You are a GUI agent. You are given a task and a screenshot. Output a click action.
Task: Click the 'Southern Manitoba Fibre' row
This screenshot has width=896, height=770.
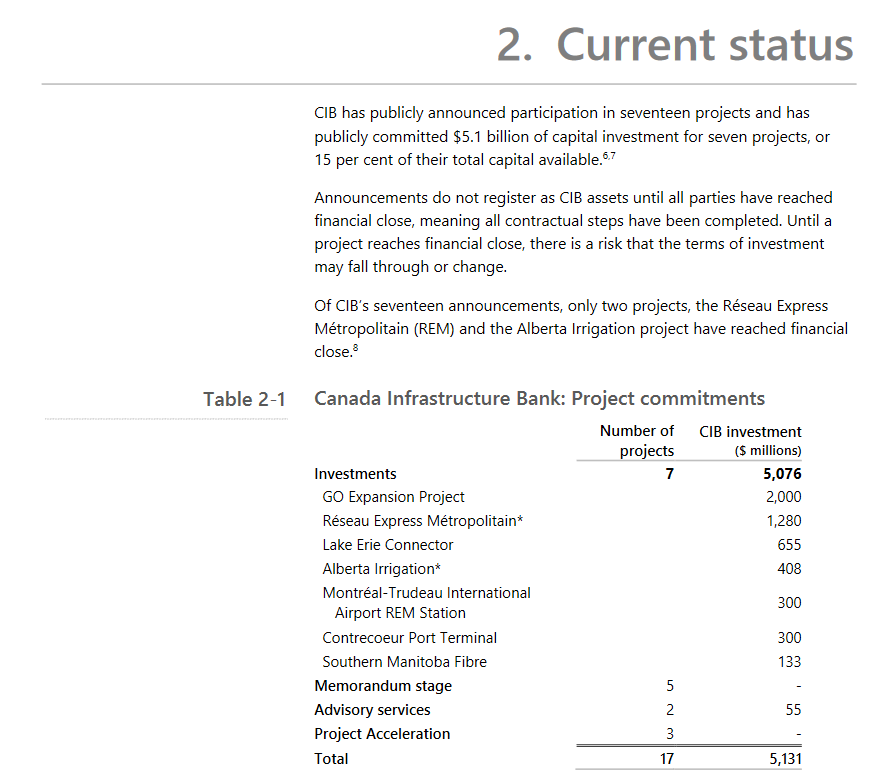tap(404, 662)
